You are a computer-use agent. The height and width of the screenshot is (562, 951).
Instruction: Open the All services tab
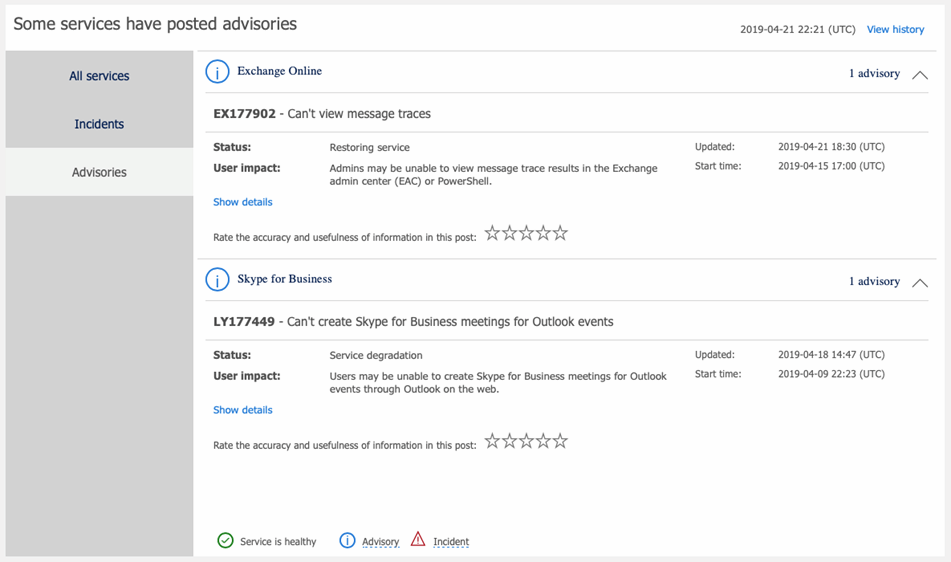coord(99,76)
